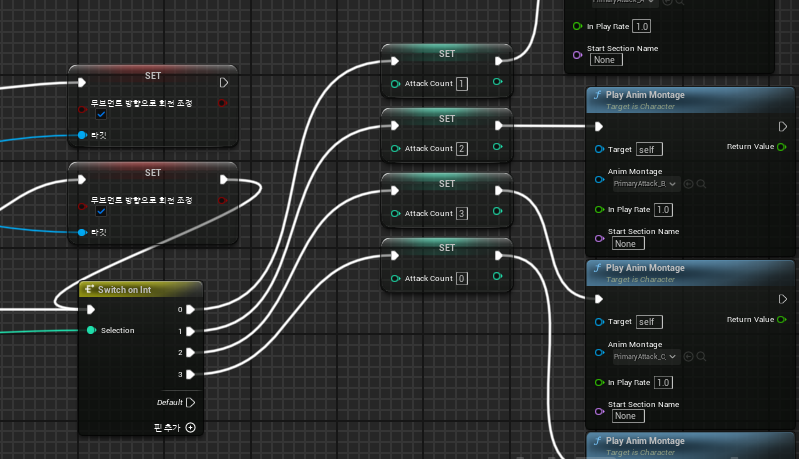Click output pin 2 of Switch on Int
The height and width of the screenshot is (459, 799).
(190, 352)
